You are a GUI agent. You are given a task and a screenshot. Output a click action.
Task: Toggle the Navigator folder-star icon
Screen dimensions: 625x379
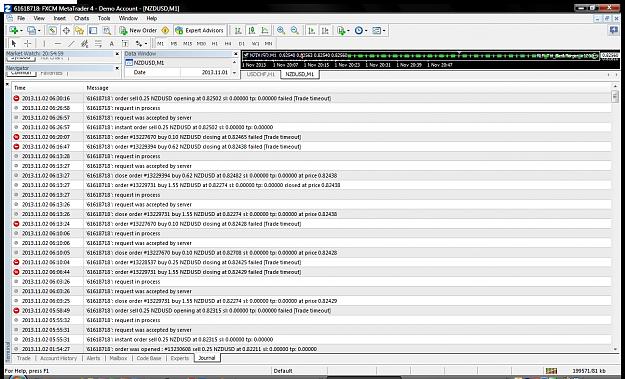pyautogui.click(x=79, y=30)
